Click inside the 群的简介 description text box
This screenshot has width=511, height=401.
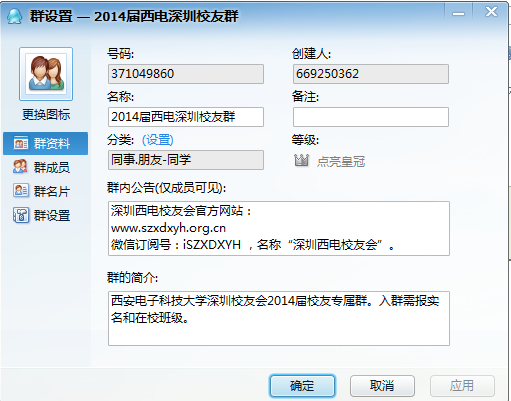[x=279, y=318]
